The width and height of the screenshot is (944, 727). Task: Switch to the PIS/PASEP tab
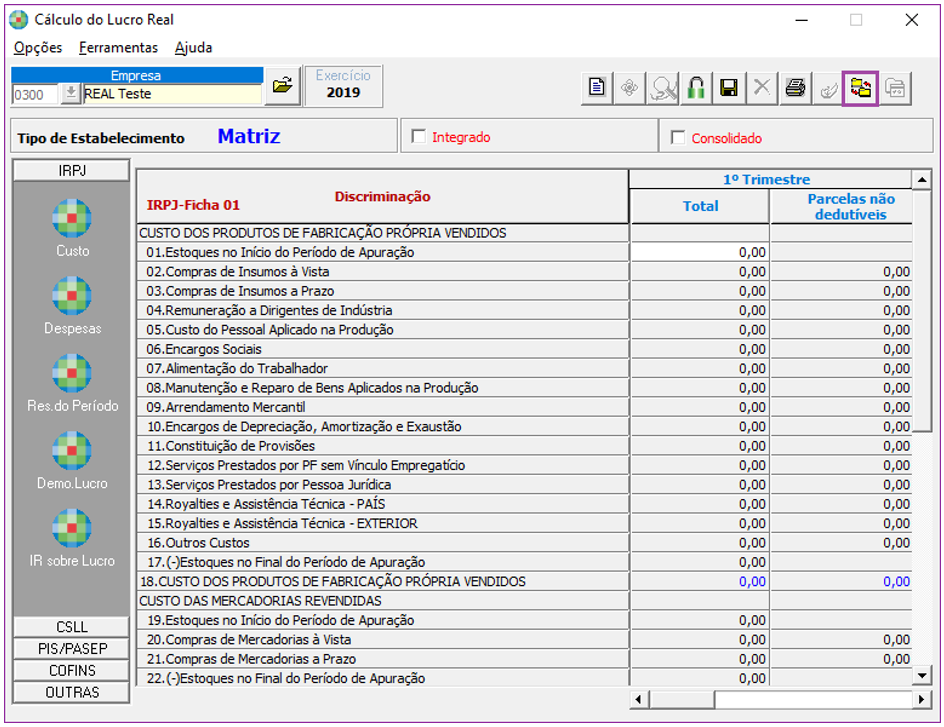pos(71,649)
